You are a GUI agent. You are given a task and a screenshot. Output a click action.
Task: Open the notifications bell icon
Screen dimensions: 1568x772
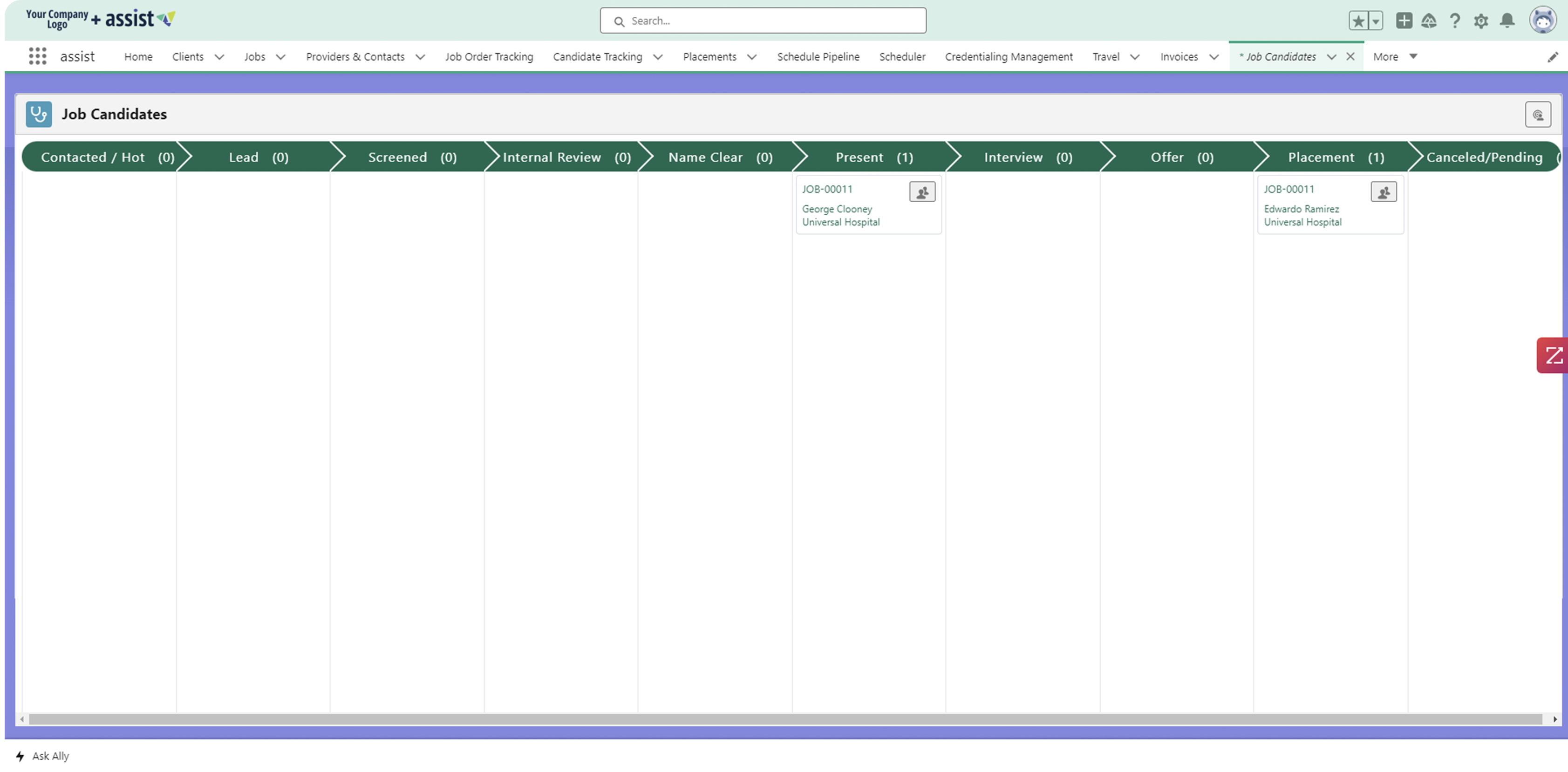coord(1507,20)
